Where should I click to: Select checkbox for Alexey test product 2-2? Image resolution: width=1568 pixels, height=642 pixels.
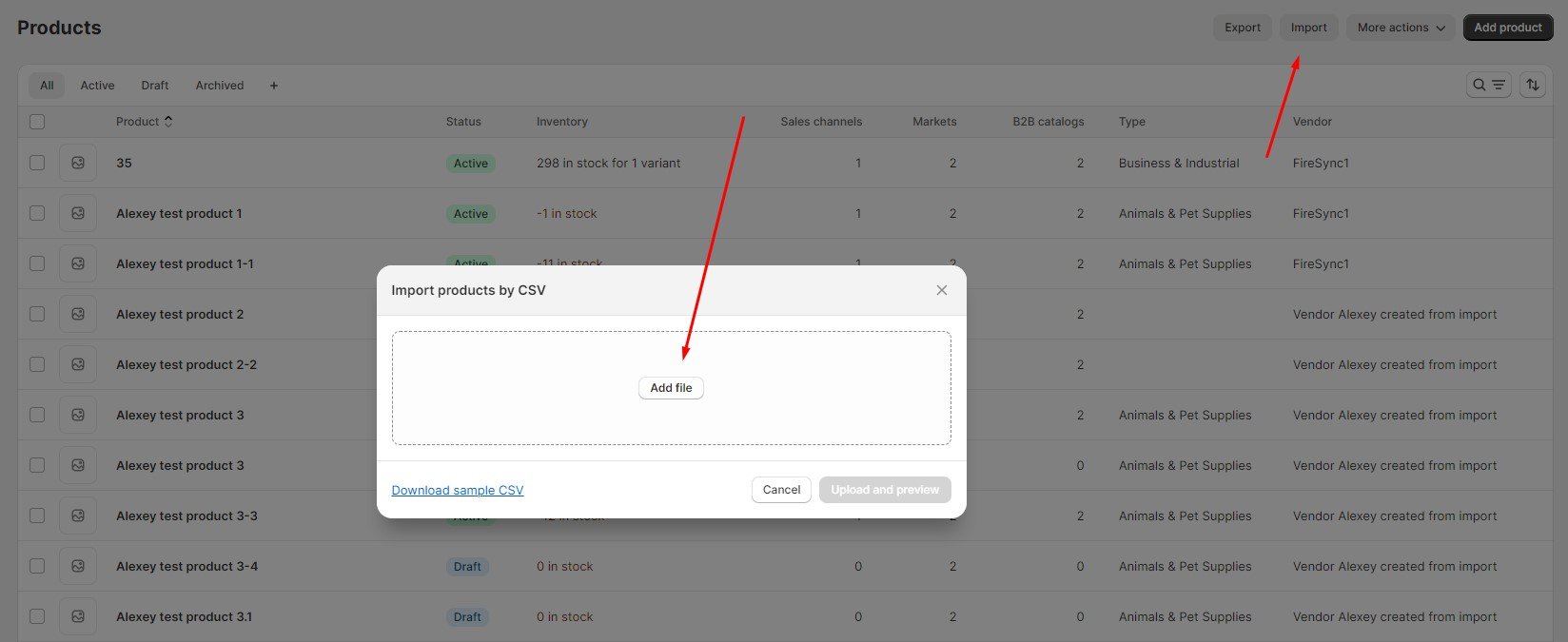[x=37, y=364]
